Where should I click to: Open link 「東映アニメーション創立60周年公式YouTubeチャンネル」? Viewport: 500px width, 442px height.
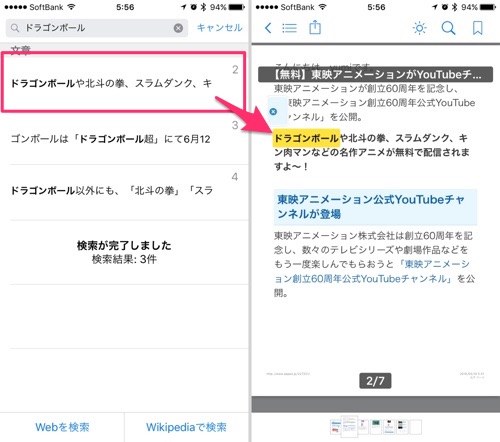[x=372, y=271]
